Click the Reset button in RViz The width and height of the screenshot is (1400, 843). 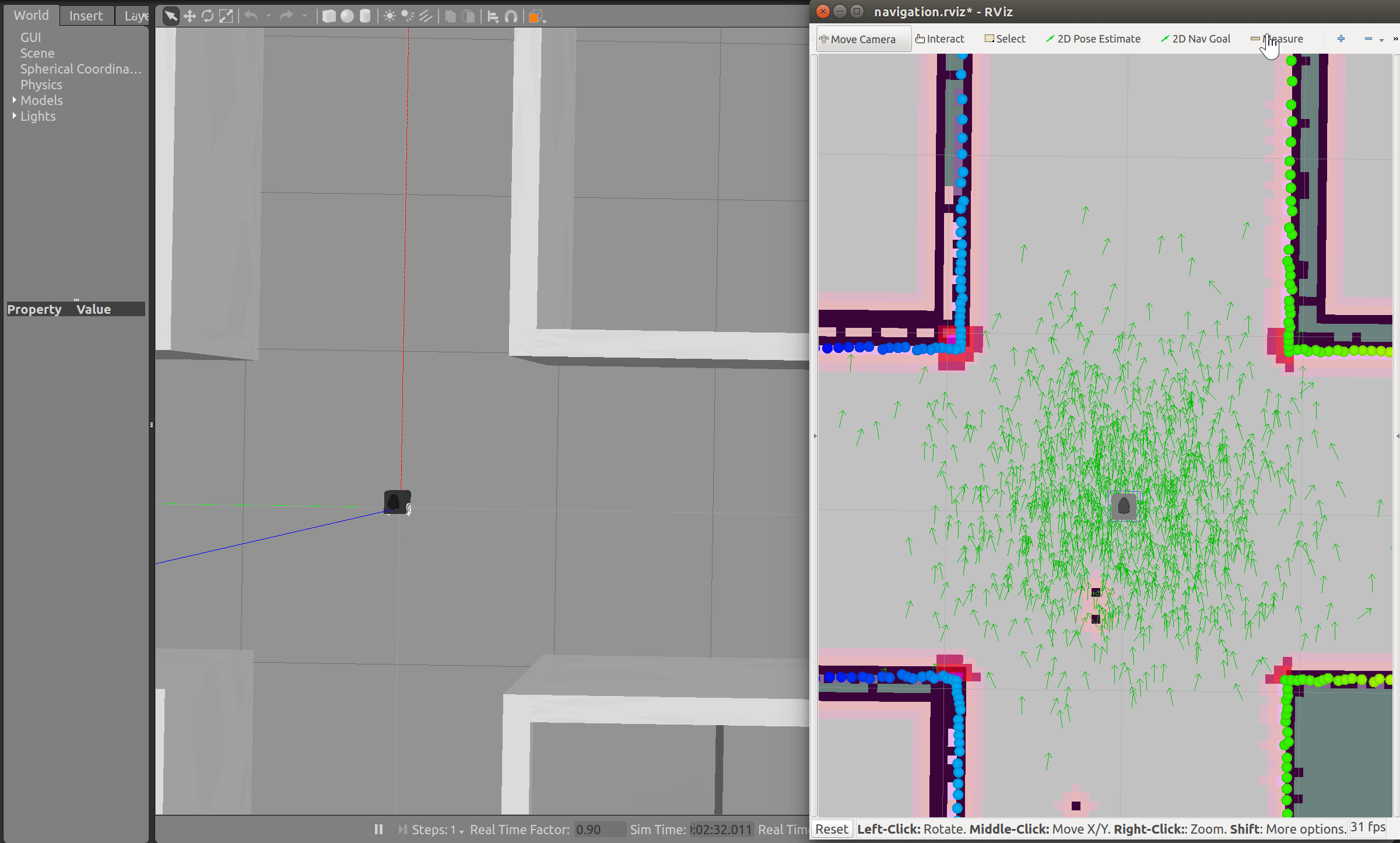[831, 829]
